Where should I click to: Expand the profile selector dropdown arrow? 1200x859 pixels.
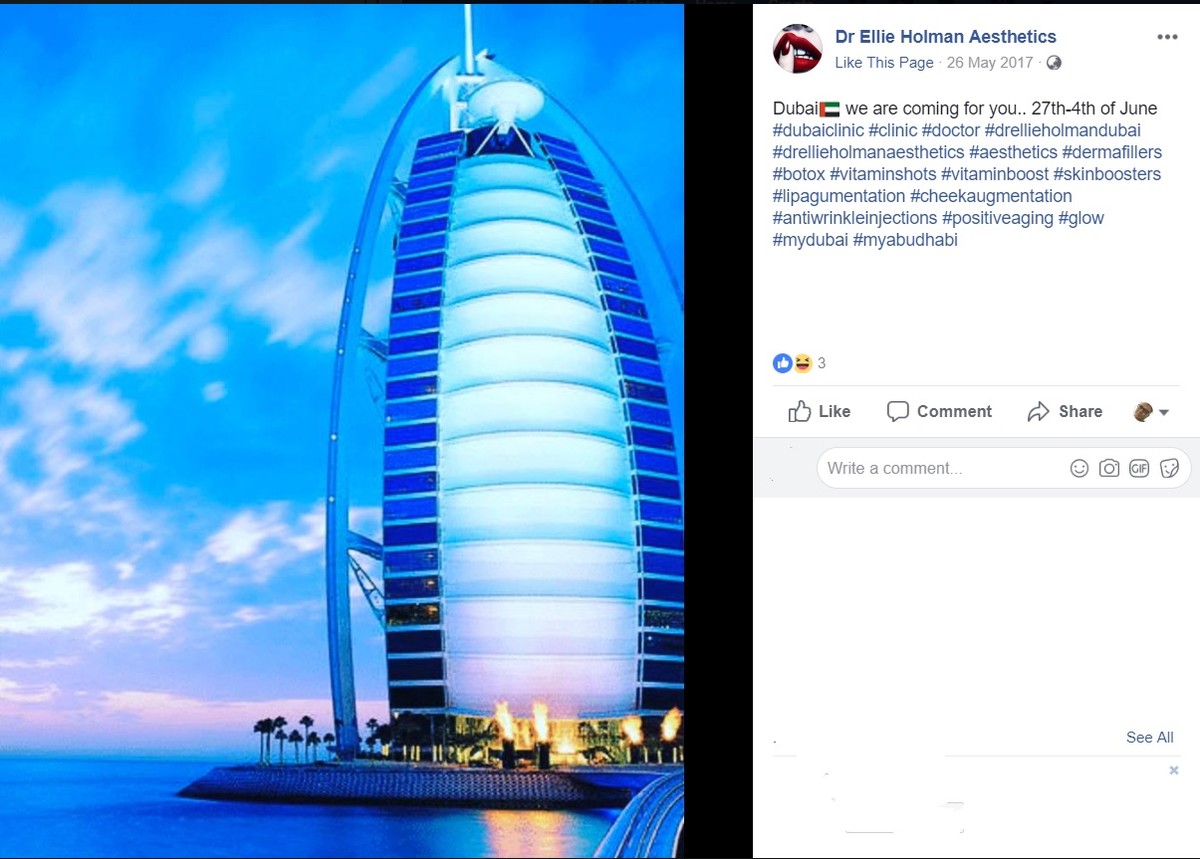(1164, 412)
